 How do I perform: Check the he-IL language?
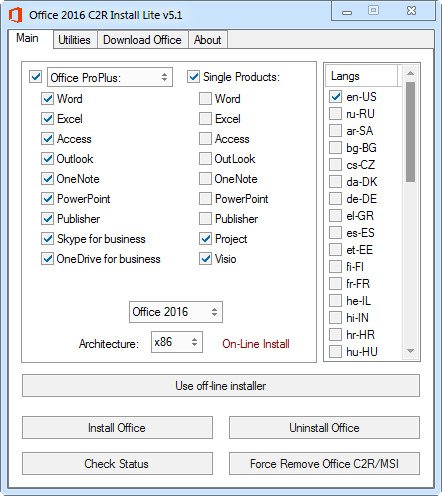coord(335,301)
